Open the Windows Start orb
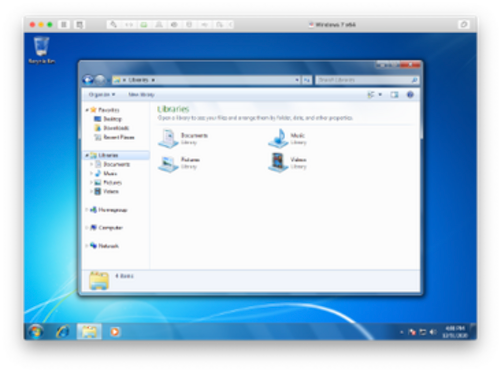 (35, 332)
